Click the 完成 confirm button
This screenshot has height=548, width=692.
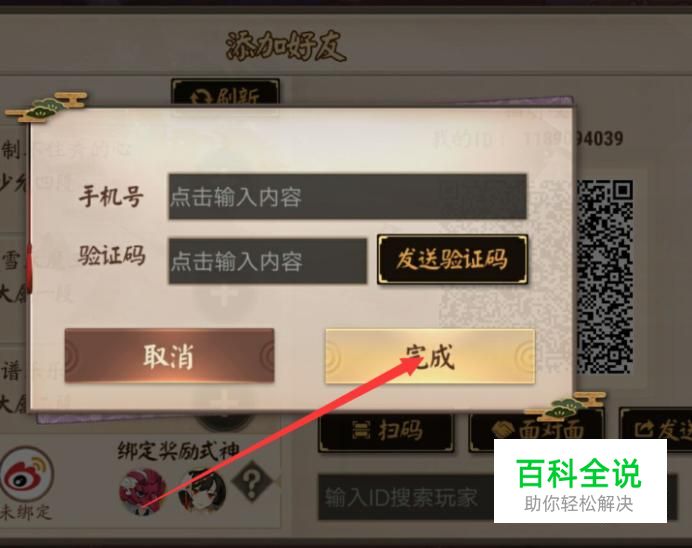430,356
